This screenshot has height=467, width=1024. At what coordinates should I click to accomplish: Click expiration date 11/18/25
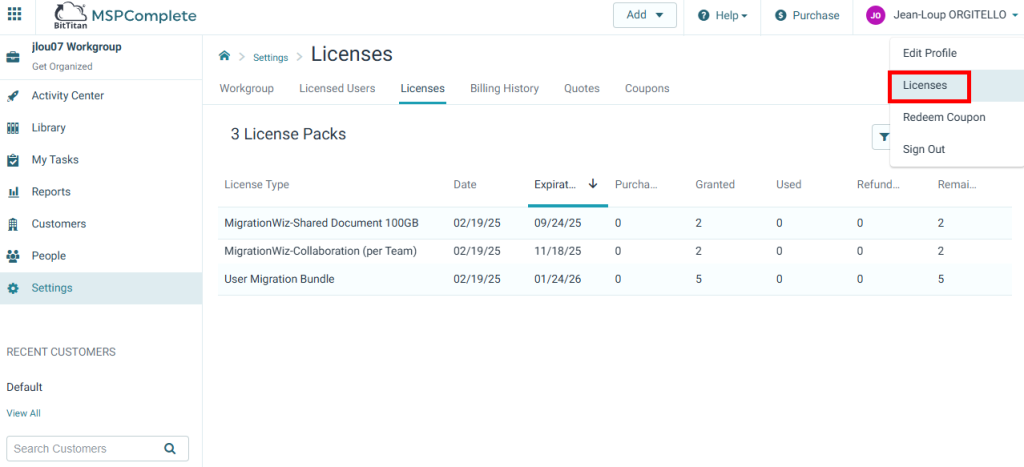558,251
